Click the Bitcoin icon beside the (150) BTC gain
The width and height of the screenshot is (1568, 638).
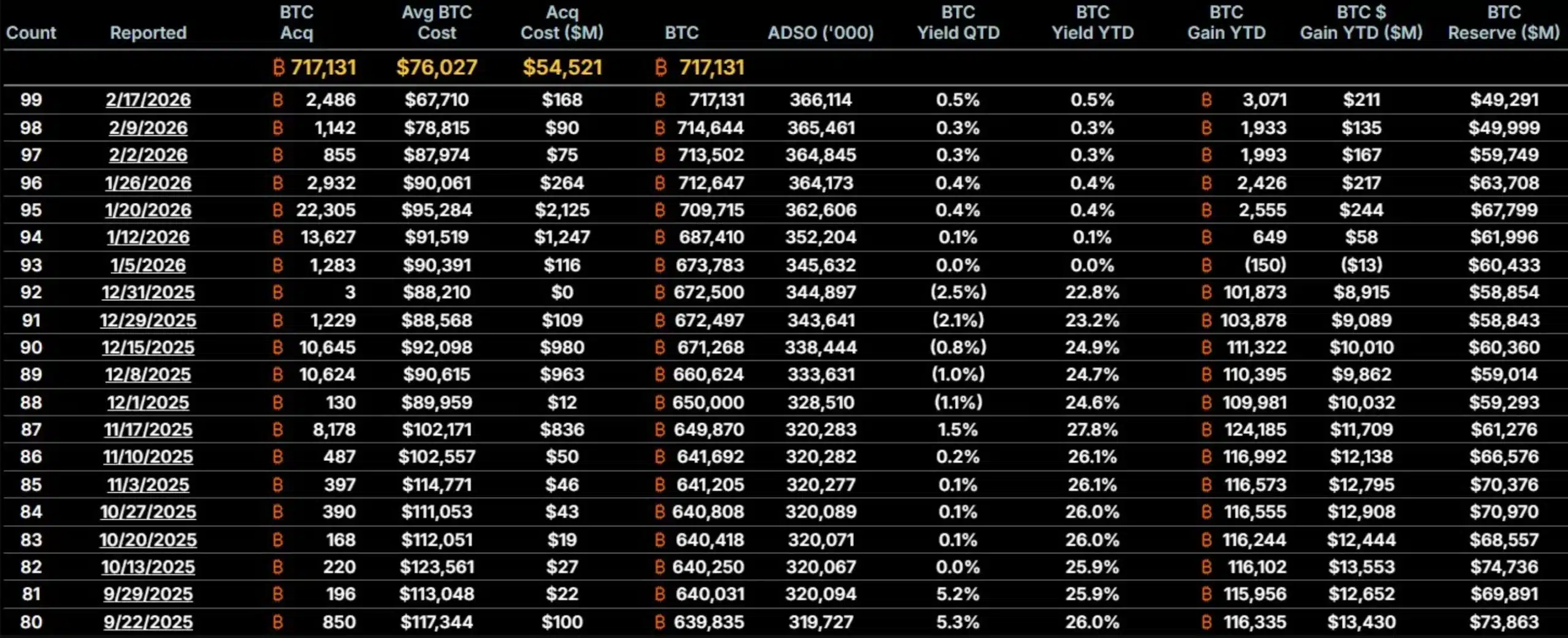click(1207, 265)
